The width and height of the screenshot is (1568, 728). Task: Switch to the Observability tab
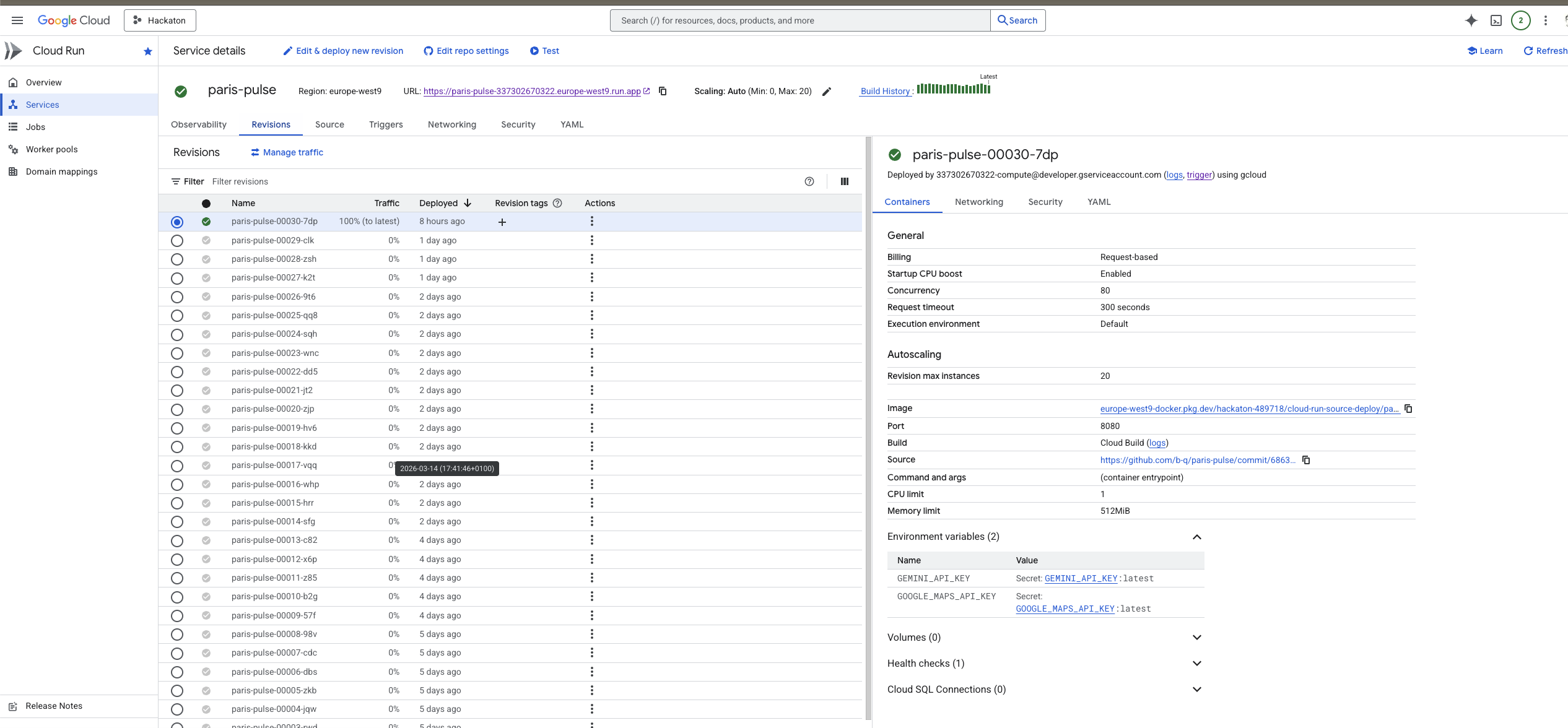point(199,124)
